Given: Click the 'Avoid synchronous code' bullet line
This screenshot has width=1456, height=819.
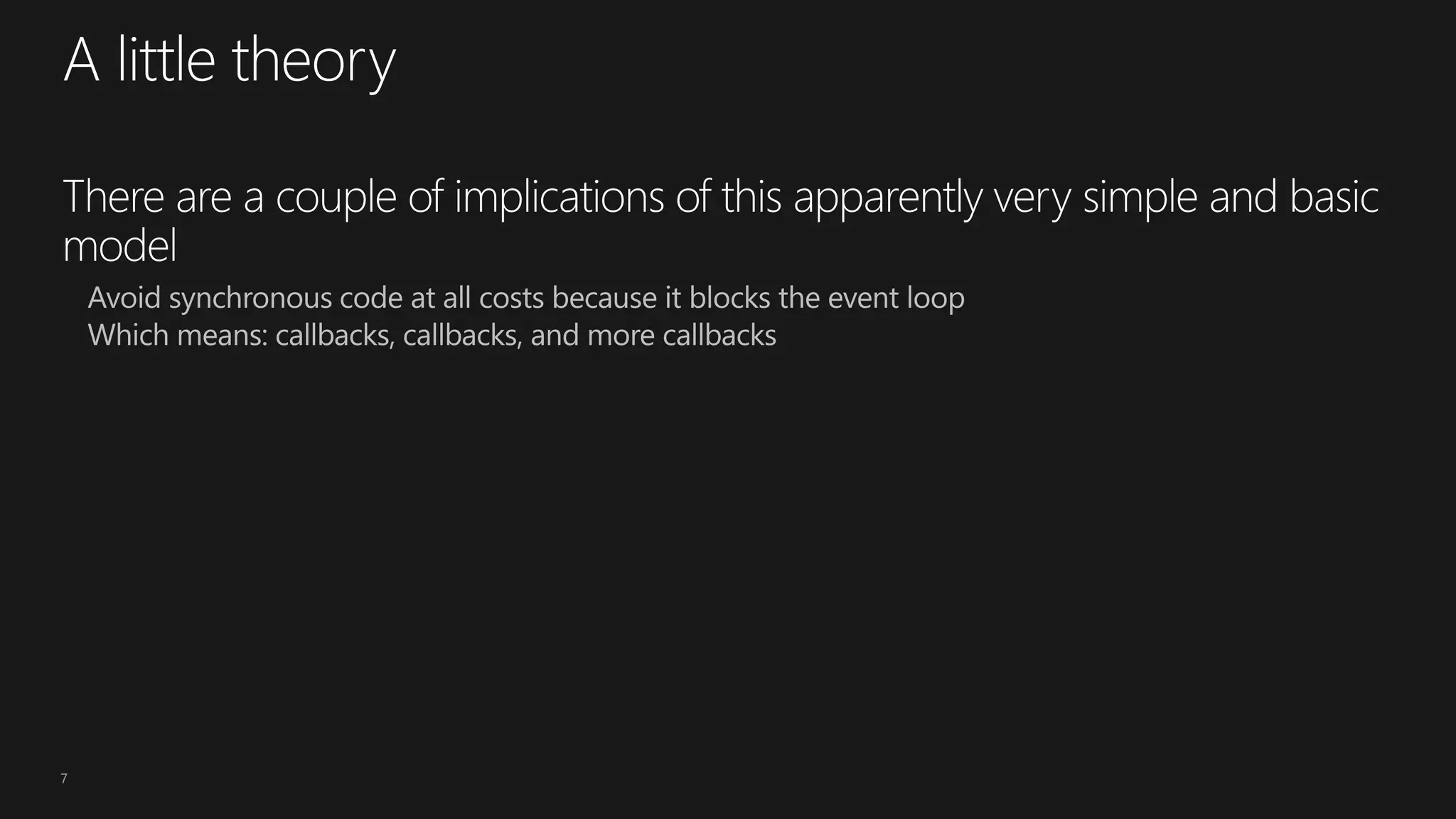Looking at the screenshot, I should click(x=526, y=298).
